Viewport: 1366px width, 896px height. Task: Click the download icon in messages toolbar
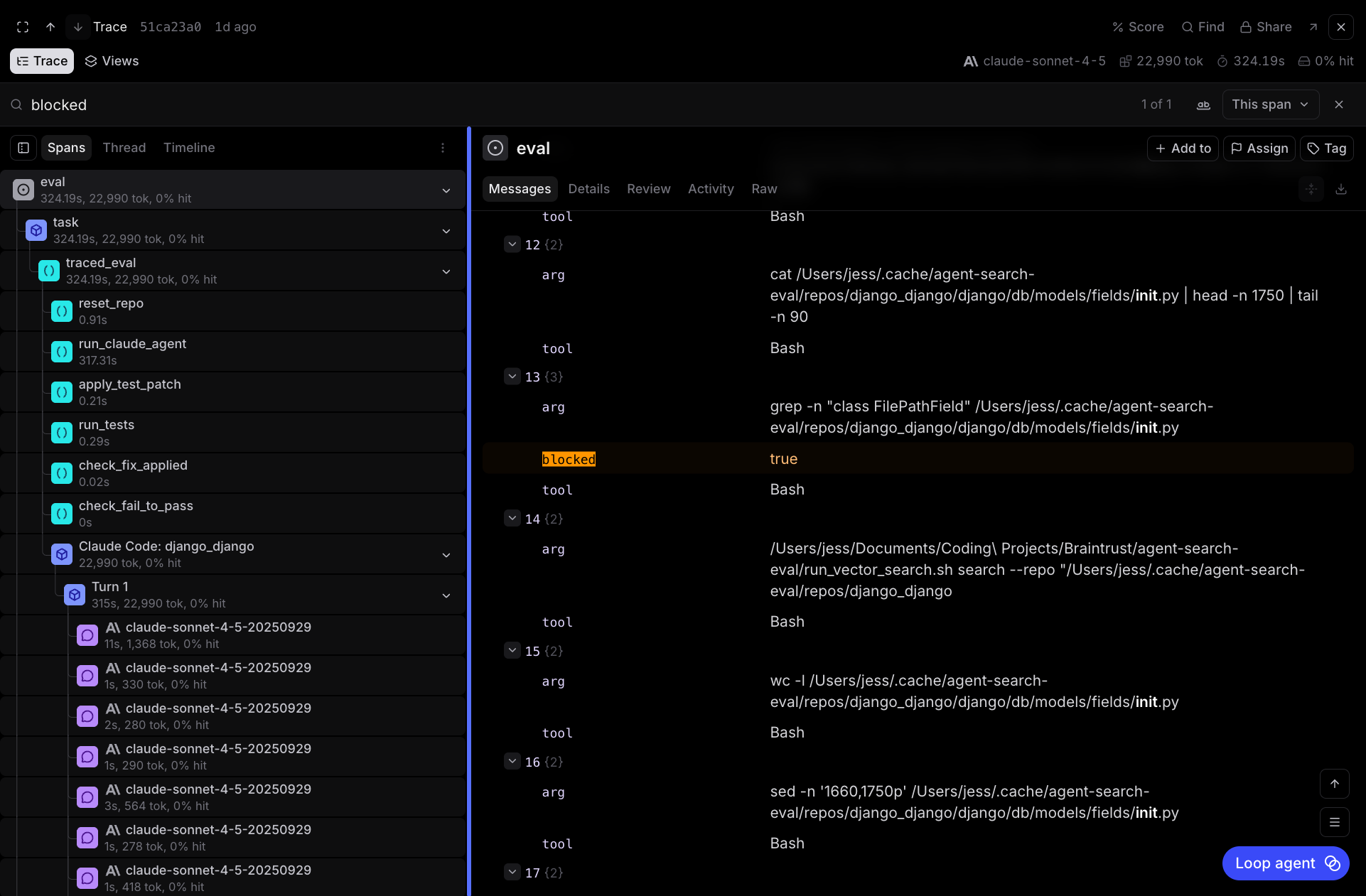pyautogui.click(x=1341, y=189)
